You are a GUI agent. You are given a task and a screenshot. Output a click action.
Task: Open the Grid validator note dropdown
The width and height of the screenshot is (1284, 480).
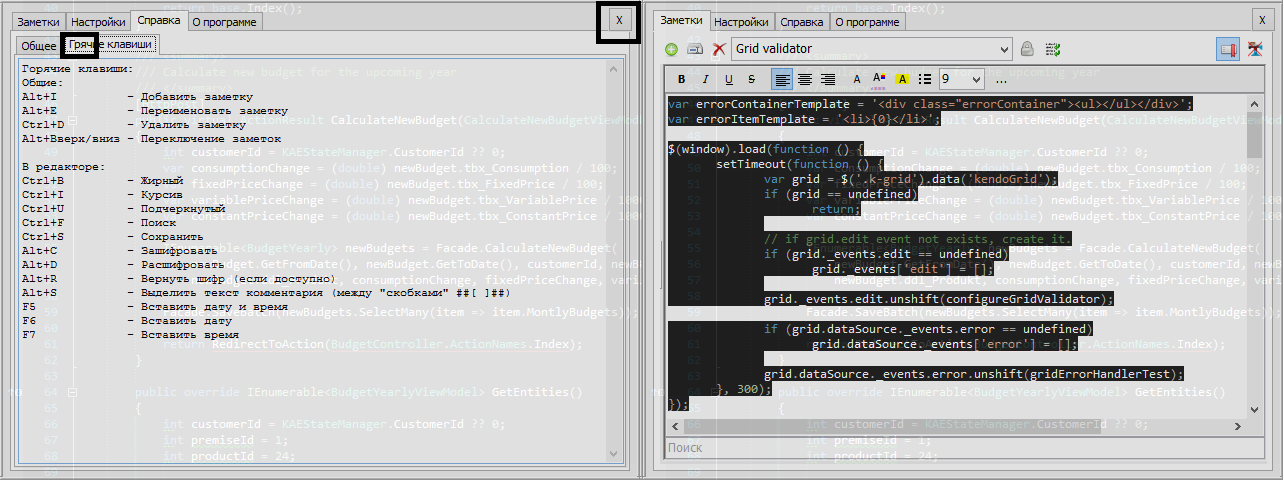point(872,48)
